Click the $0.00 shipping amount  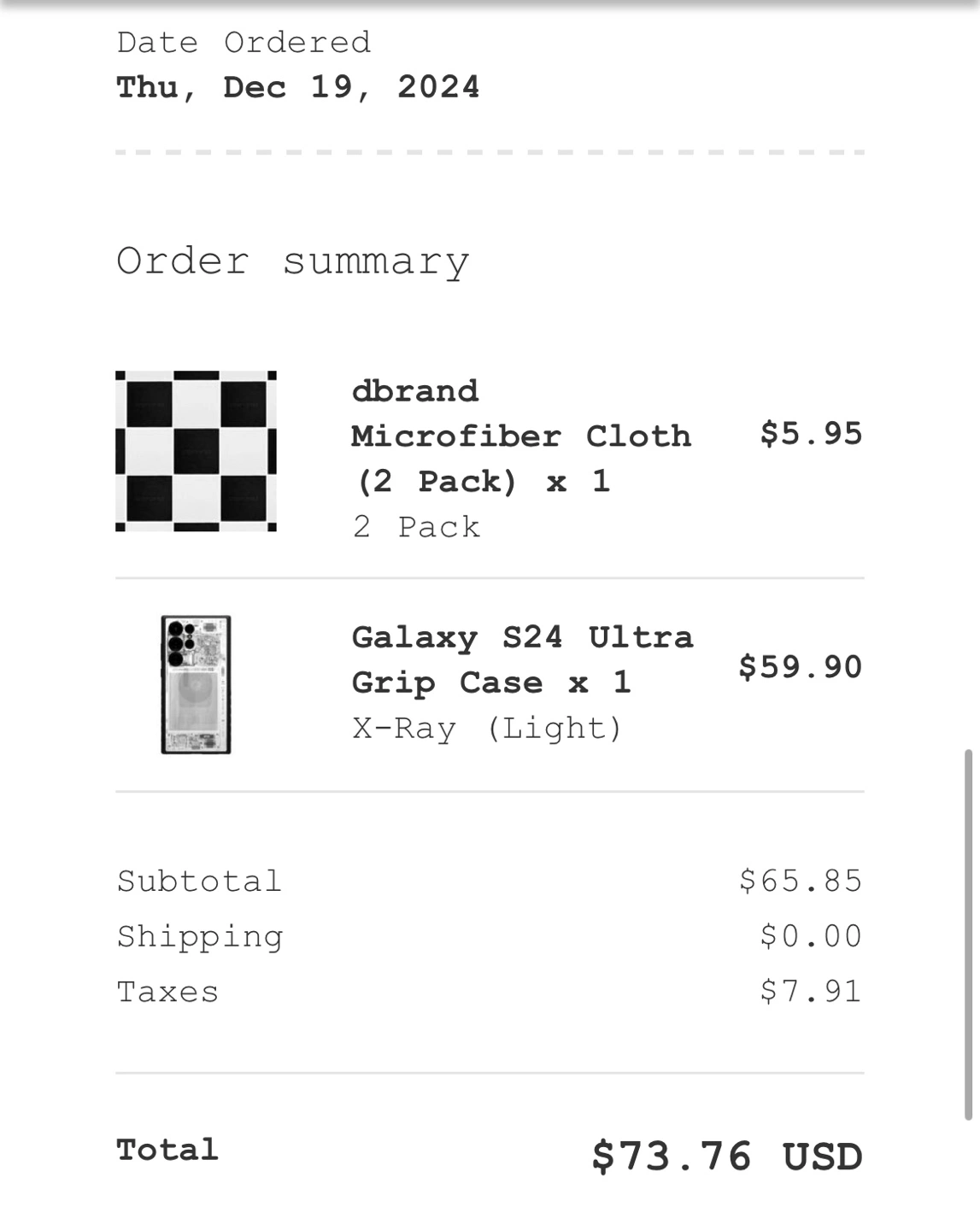pos(811,936)
